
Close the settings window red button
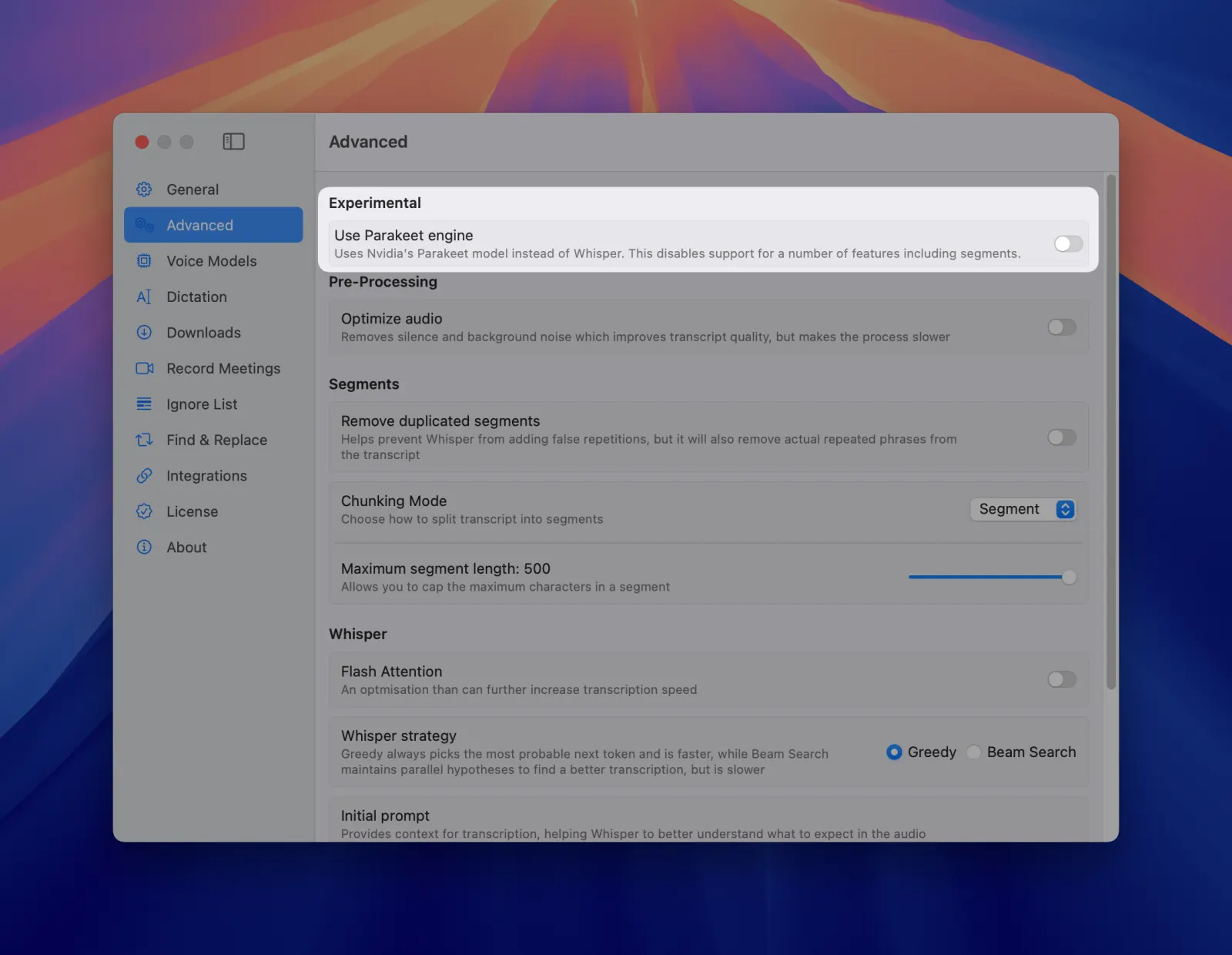(x=142, y=142)
